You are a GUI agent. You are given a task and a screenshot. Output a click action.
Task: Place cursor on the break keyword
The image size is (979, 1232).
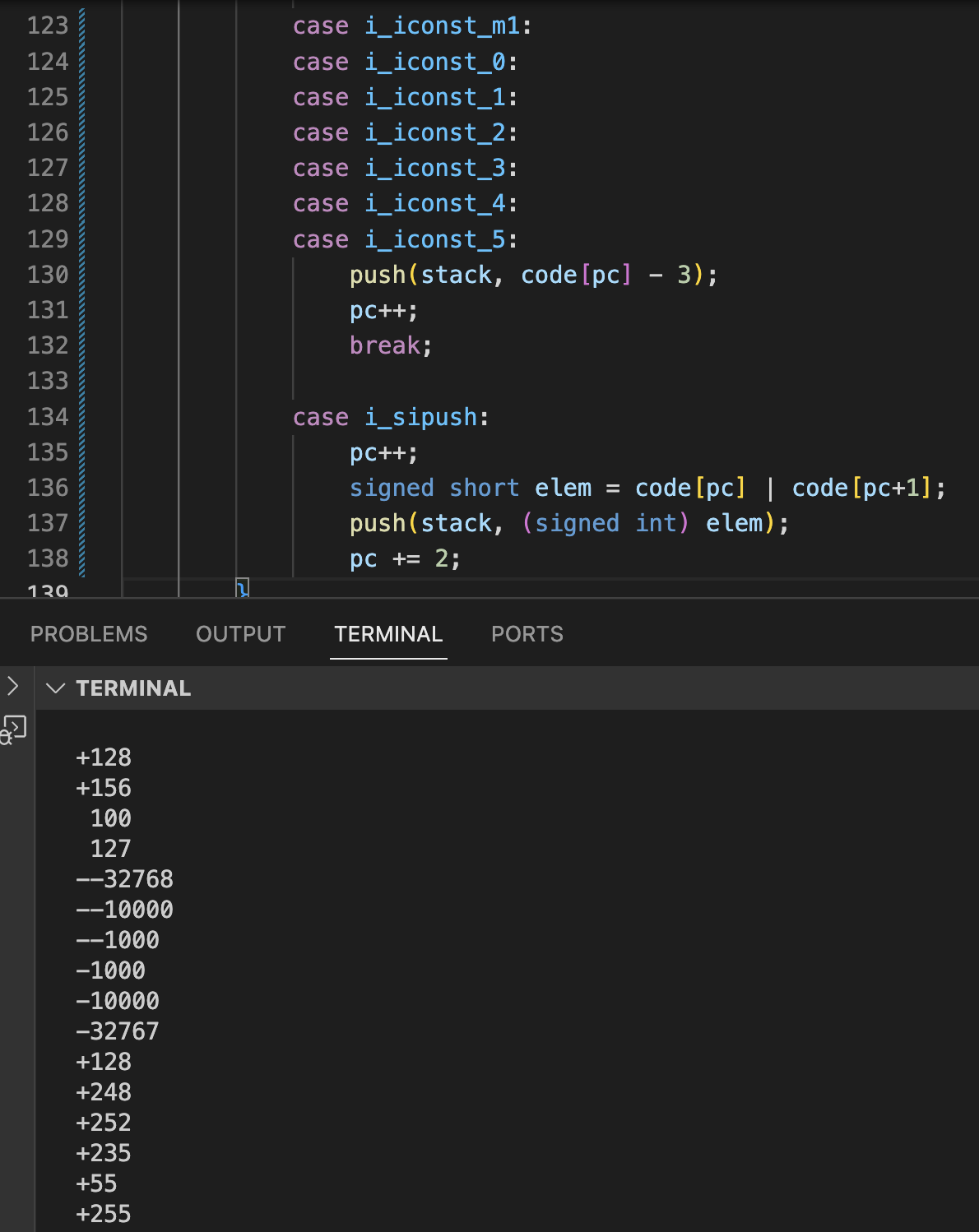tap(385, 345)
